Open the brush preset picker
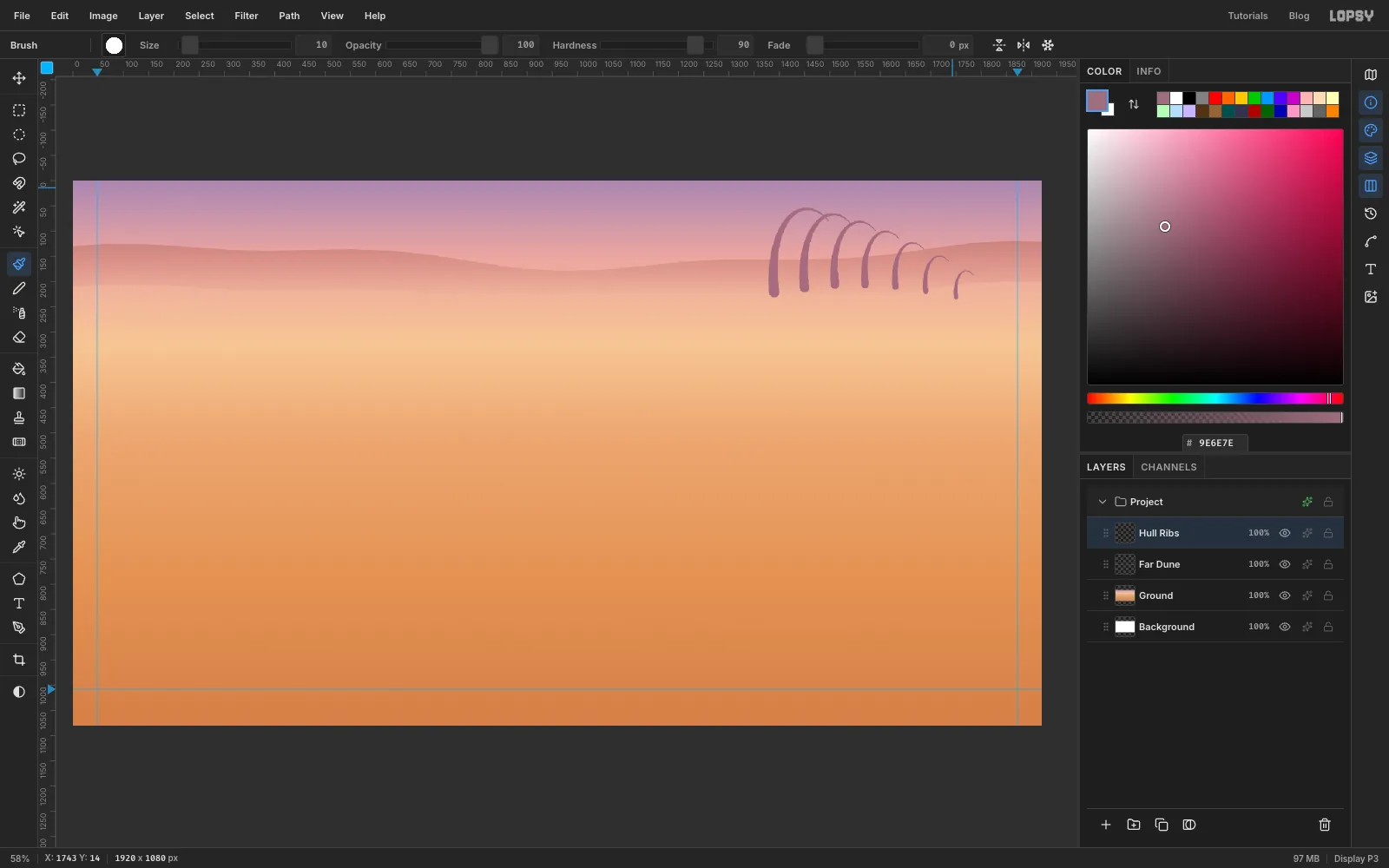Screen dimensions: 1389x868 114,45
